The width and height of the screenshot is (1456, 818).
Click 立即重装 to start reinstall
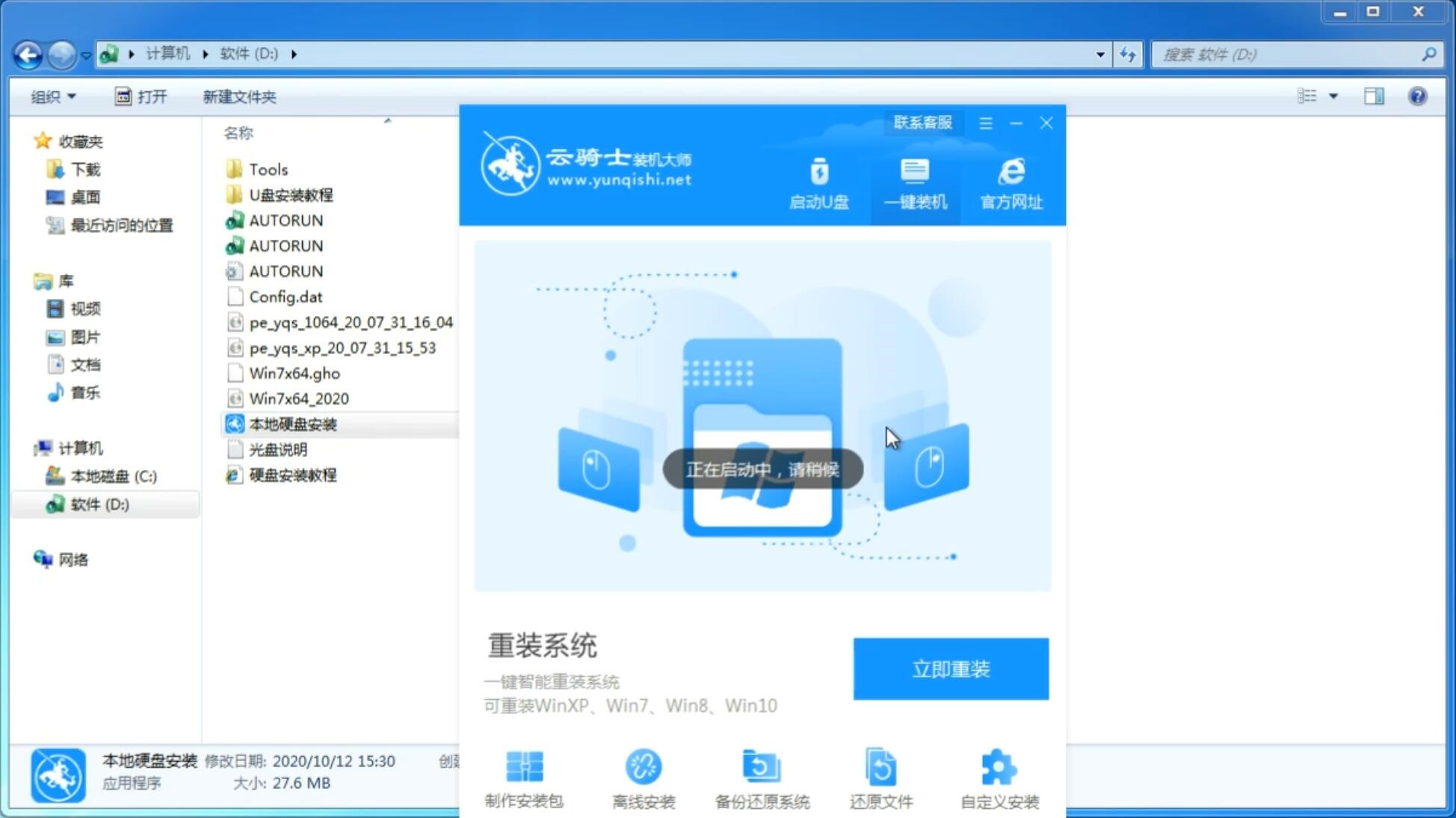point(951,669)
